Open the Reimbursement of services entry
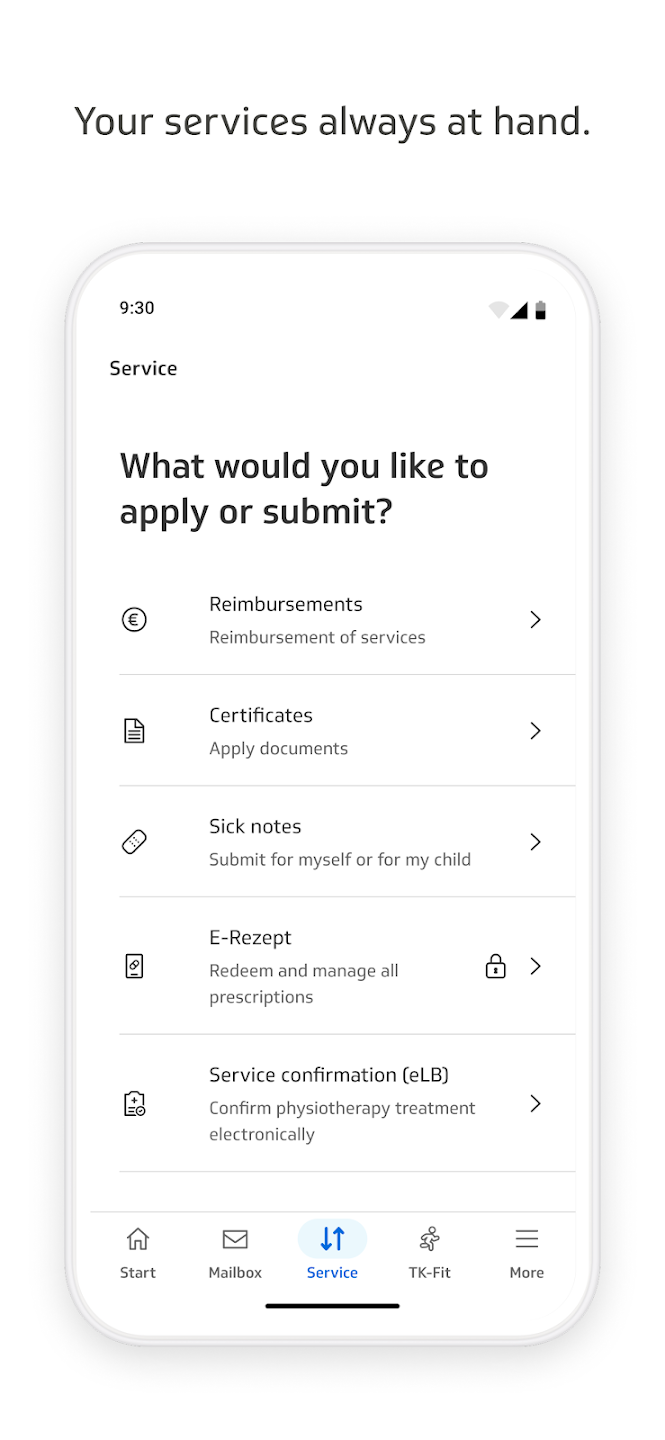 317,637
